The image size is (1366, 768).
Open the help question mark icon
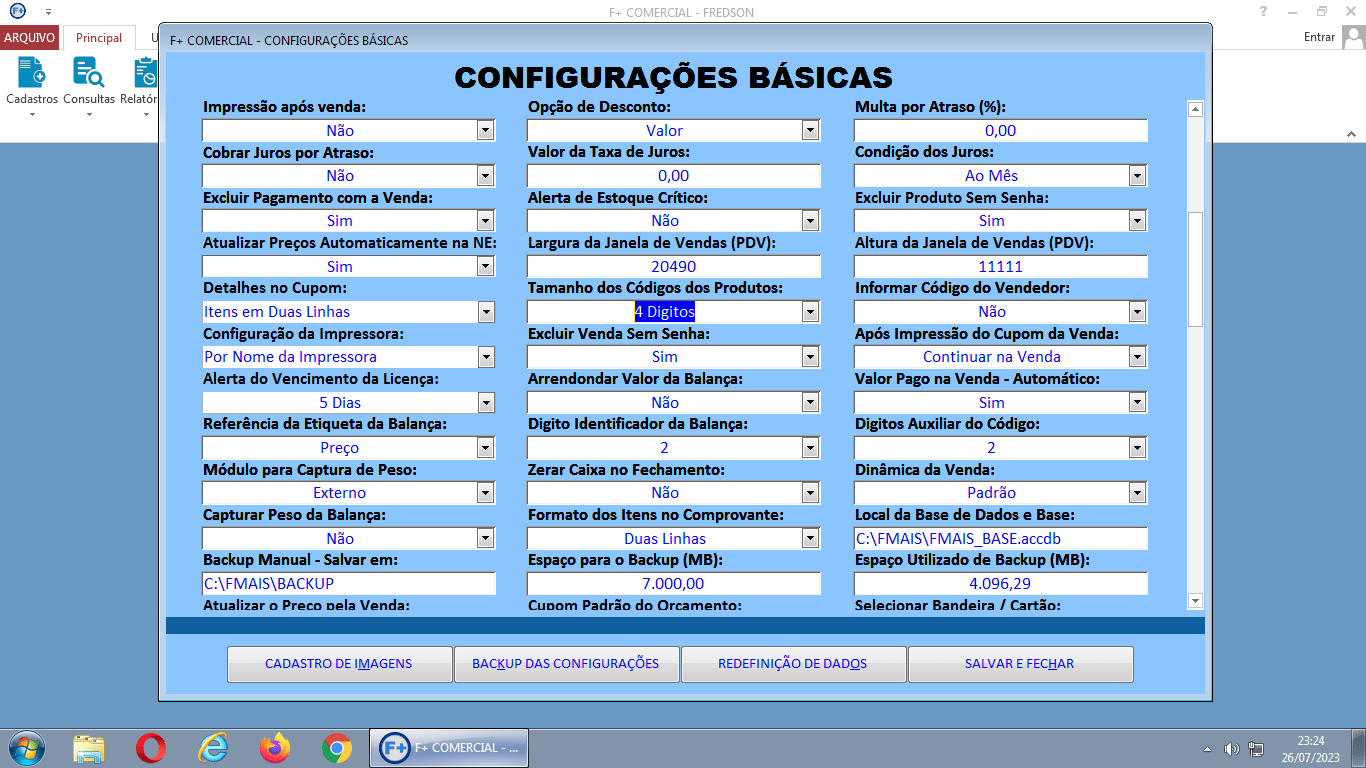[1264, 10]
